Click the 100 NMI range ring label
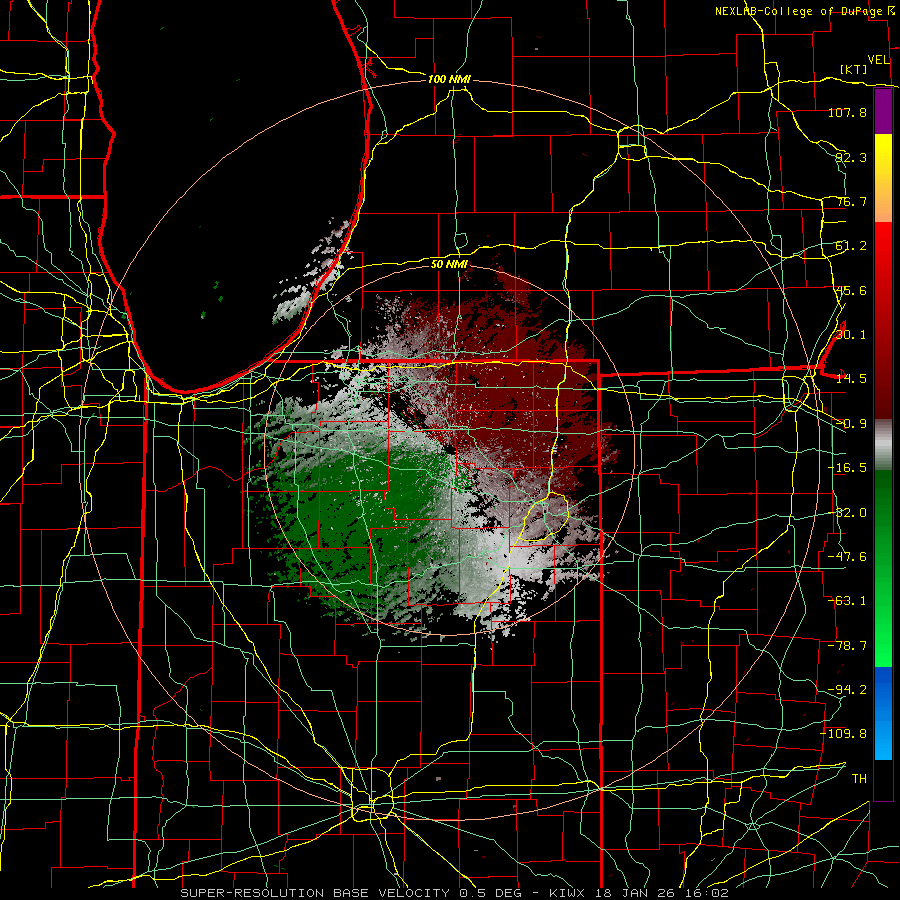This screenshot has height=900, width=900. [x=449, y=79]
